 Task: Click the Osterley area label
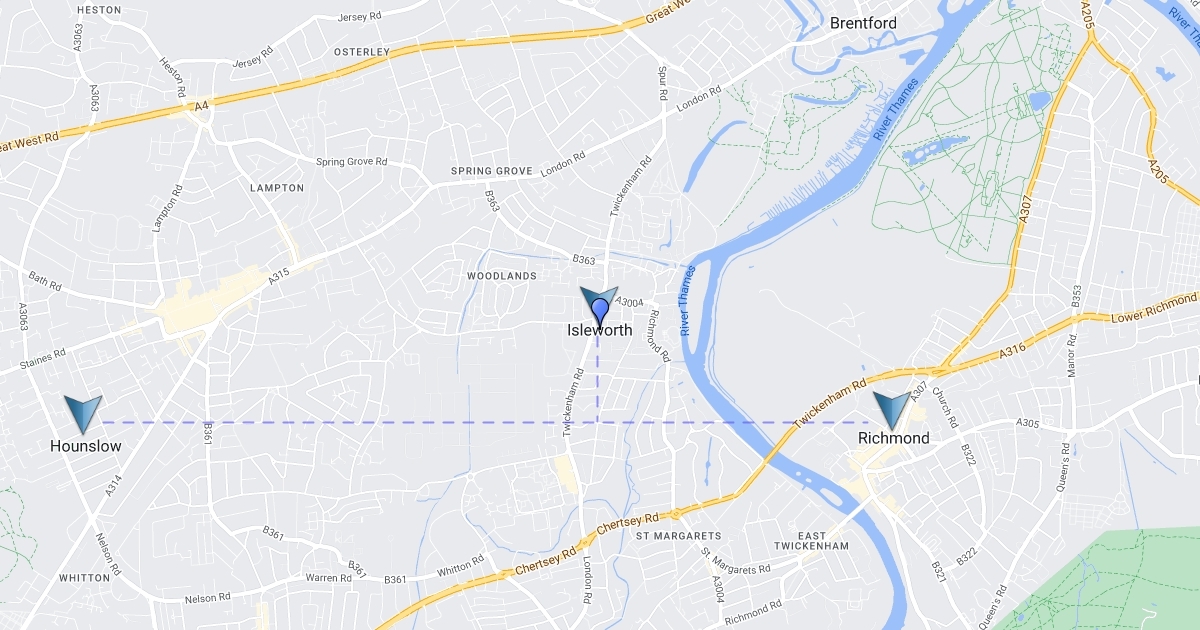coord(361,52)
